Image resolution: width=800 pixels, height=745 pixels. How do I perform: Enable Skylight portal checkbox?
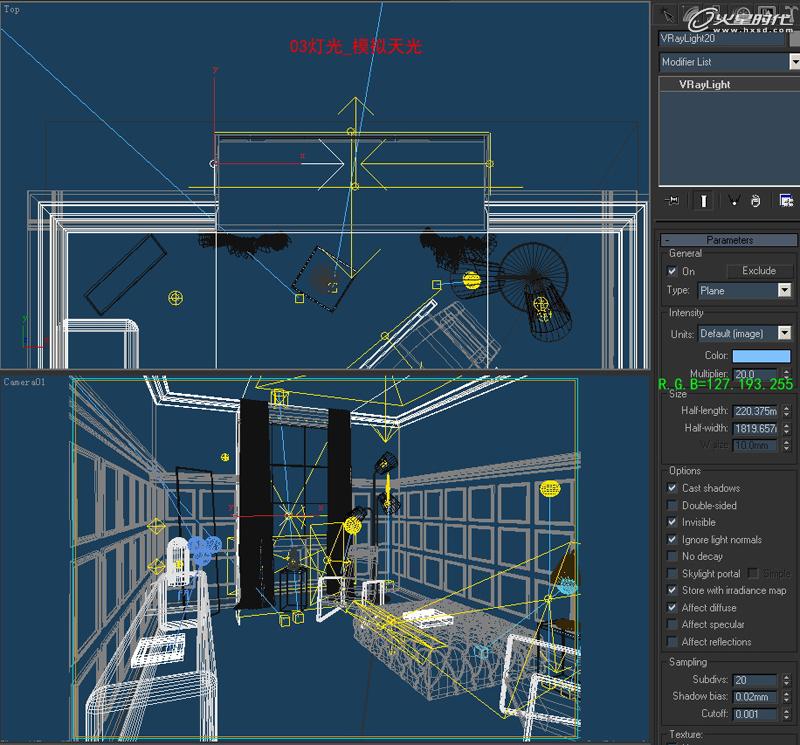(672, 574)
